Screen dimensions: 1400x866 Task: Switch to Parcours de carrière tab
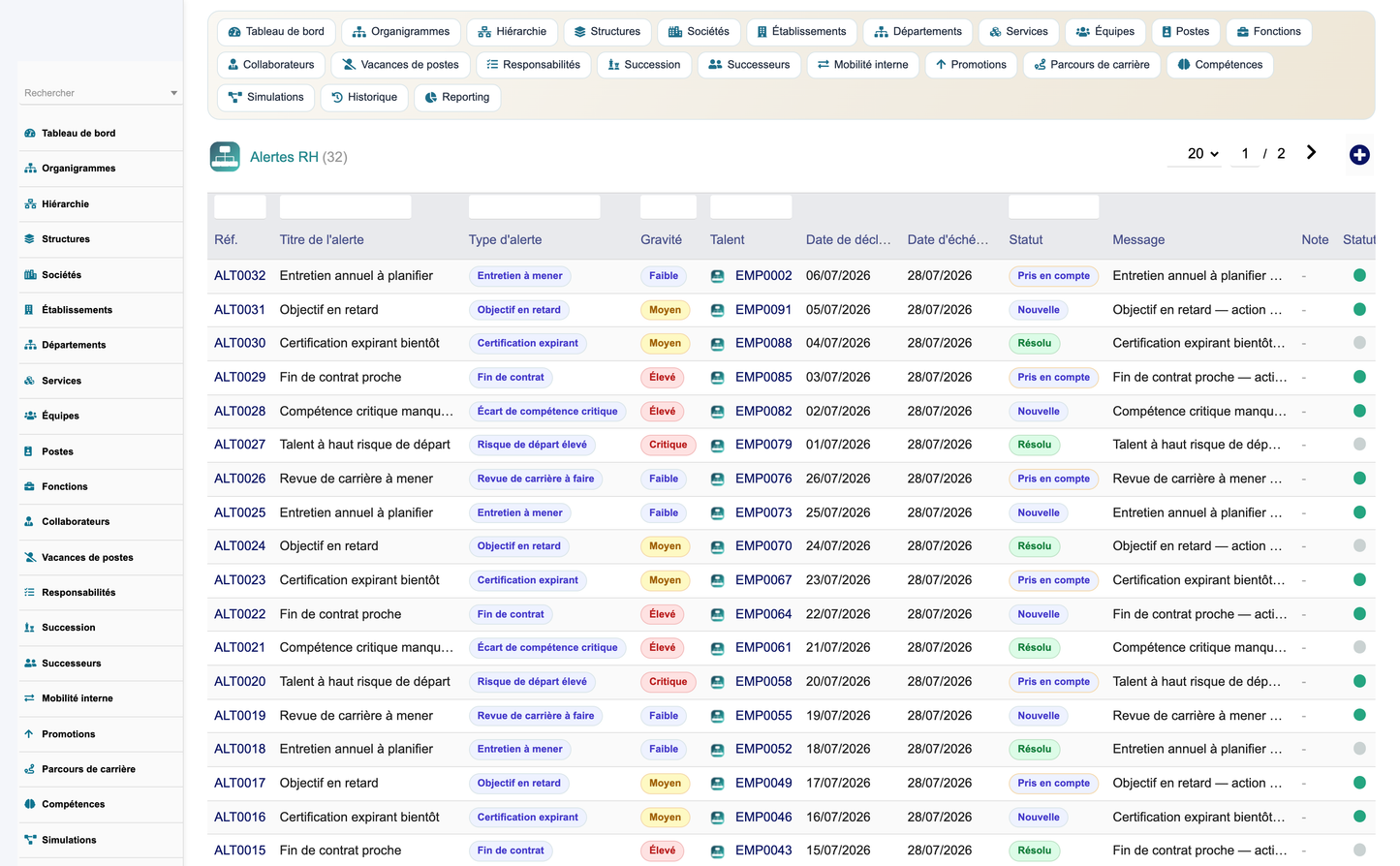(1092, 65)
